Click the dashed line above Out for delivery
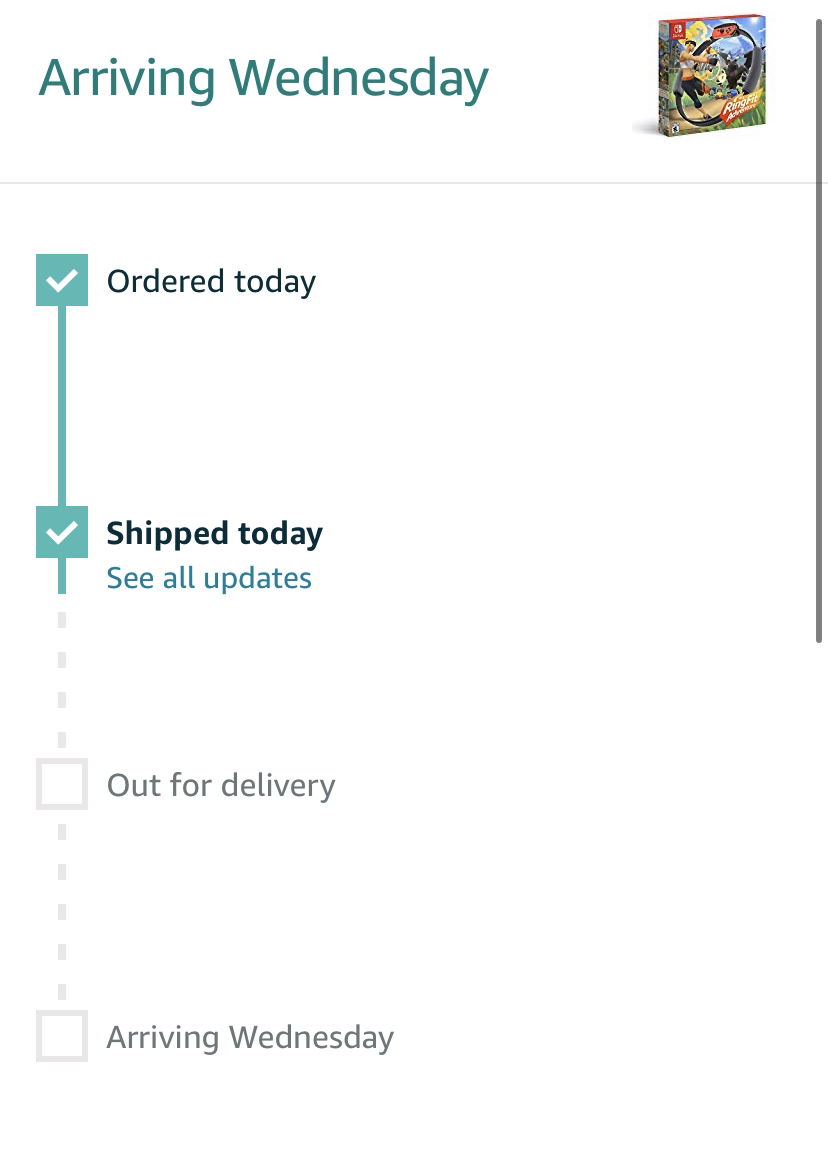This screenshot has height=1153, width=828. (62, 680)
